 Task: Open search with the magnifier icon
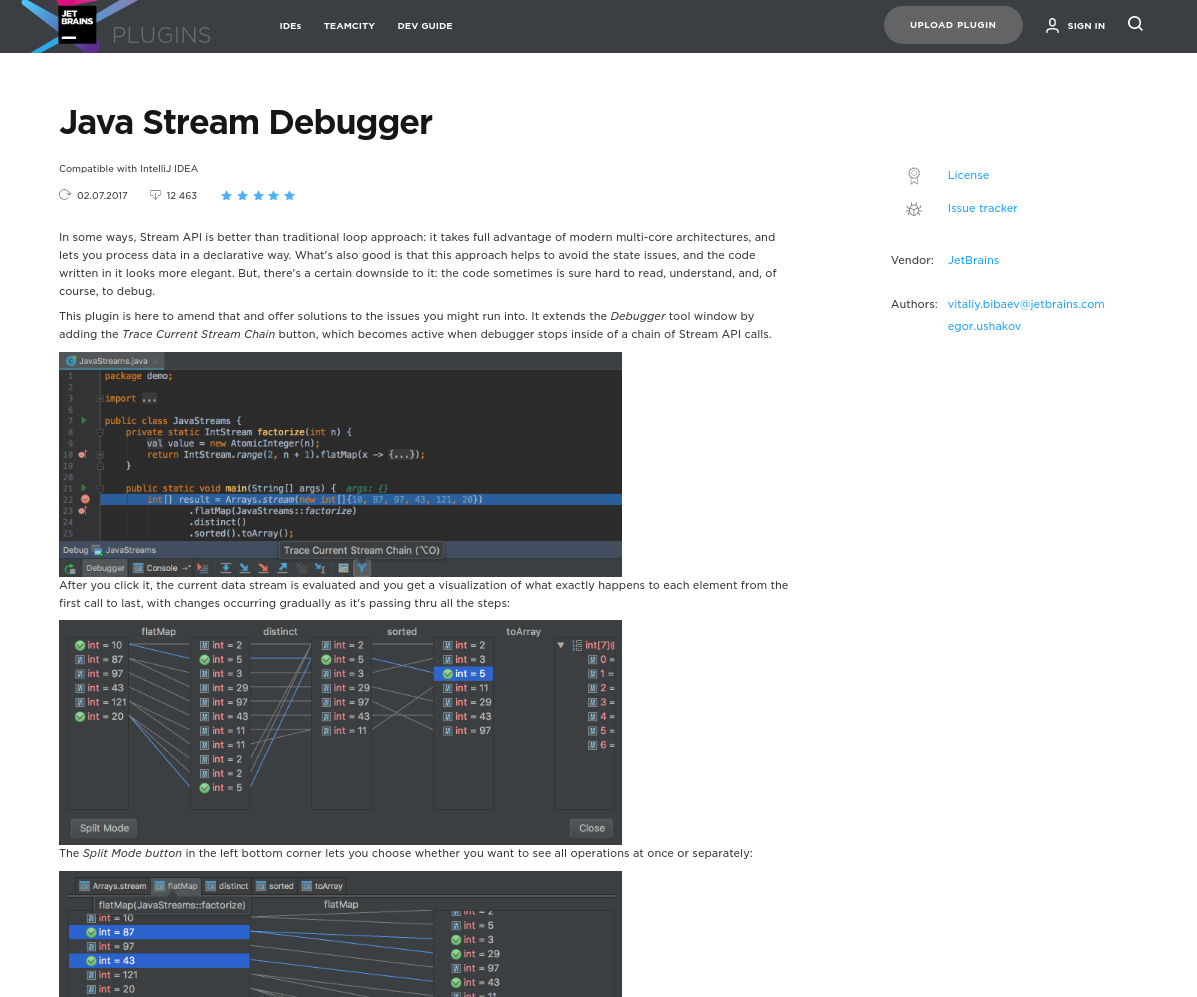click(x=1135, y=24)
